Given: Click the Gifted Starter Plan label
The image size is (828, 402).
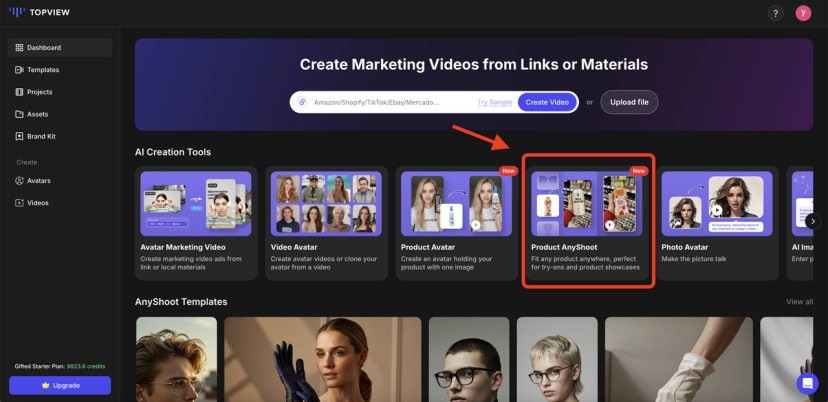Looking at the screenshot, I should [x=40, y=366].
